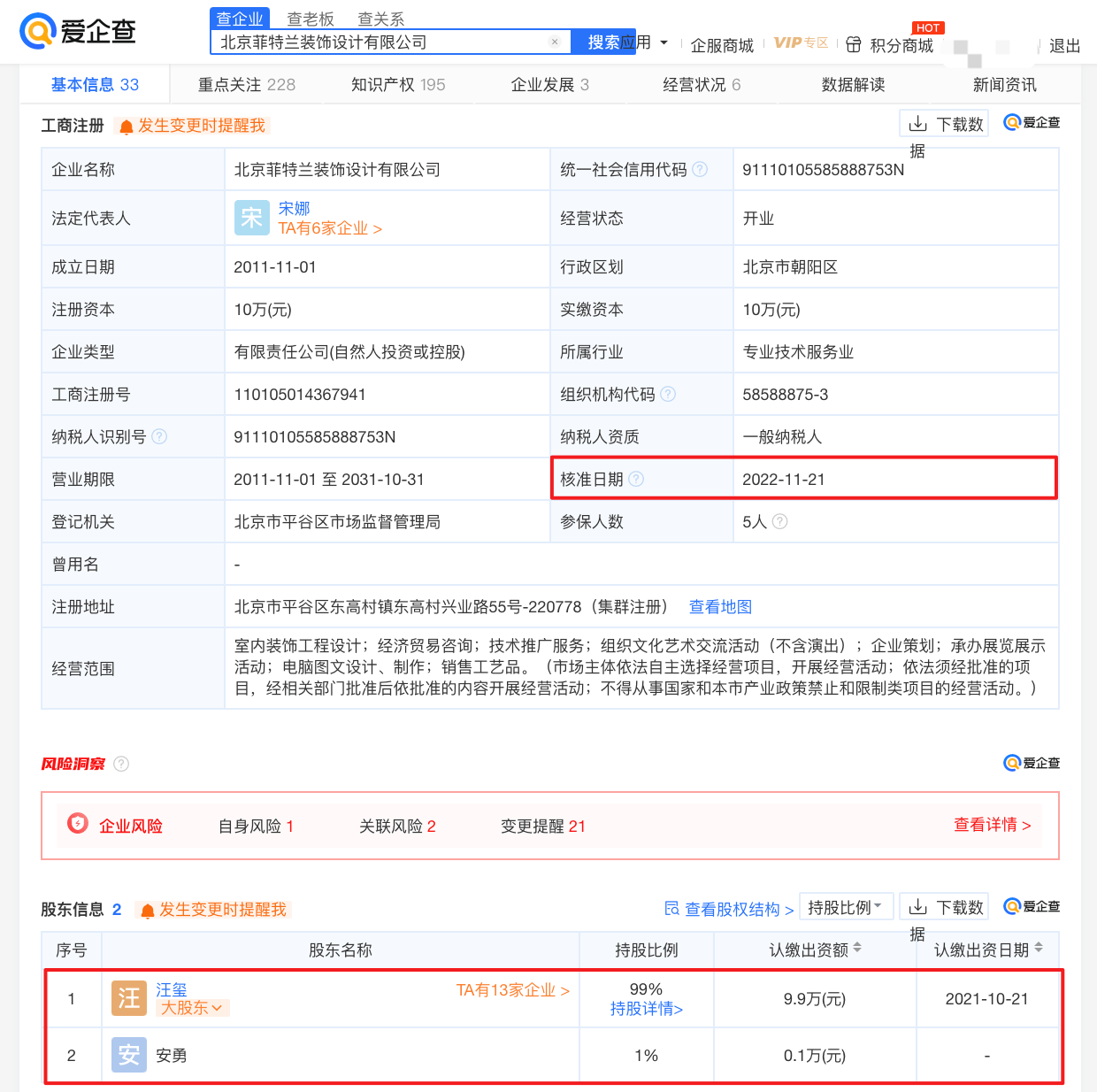Viewport: 1097px width, 1092px height.
Task: Click the 宋 avatar of the legal representative
Action: pyautogui.click(x=251, y=218)
